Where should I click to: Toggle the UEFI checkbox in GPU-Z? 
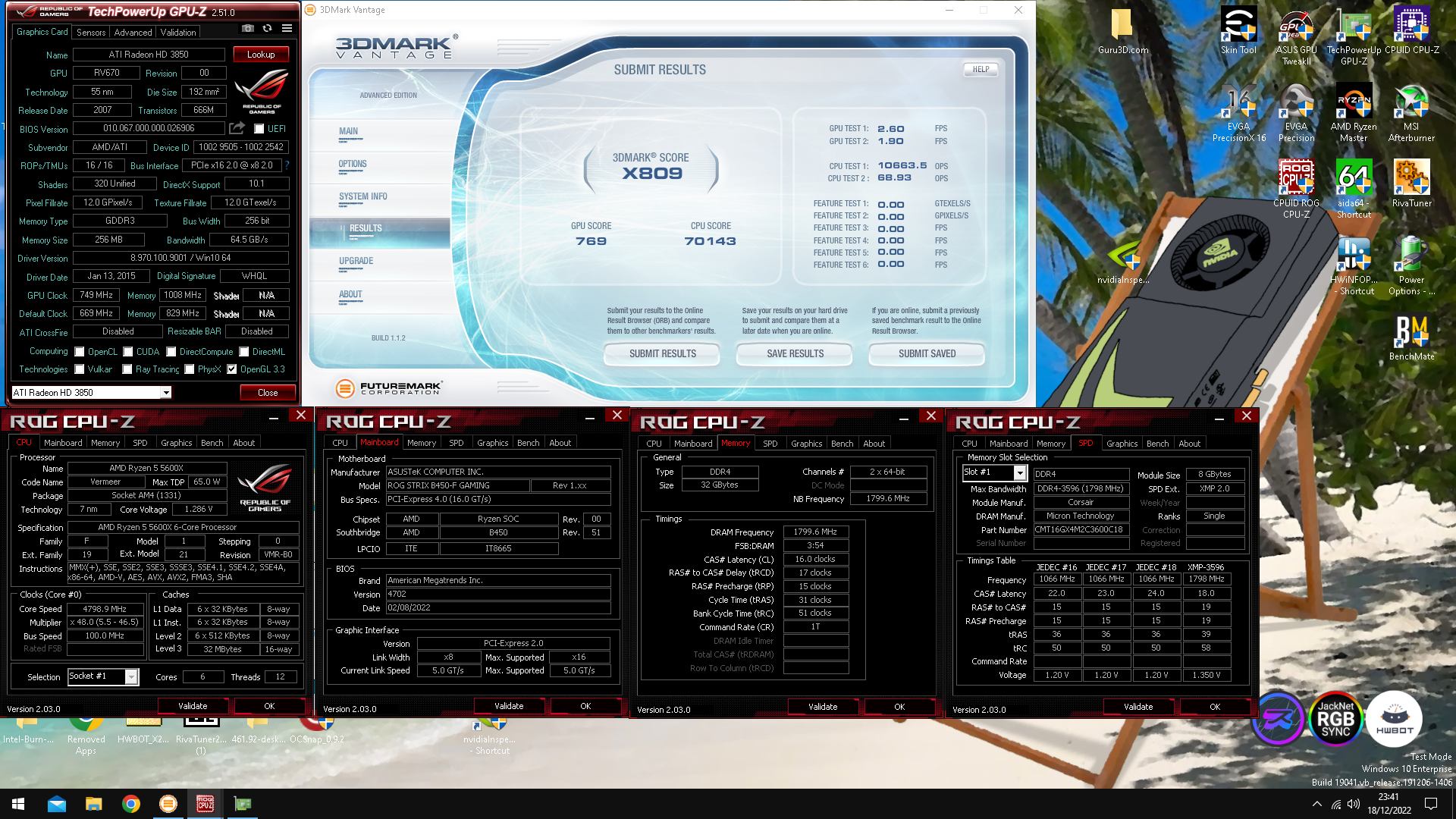click(x=259, y=129)
